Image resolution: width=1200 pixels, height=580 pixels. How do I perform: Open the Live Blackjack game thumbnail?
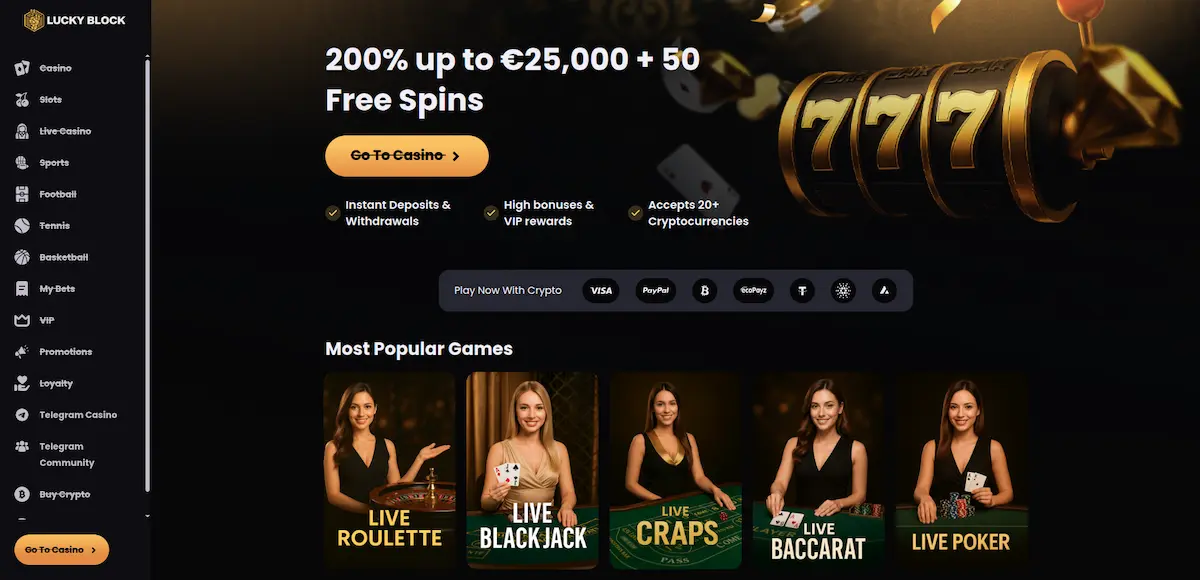click(532, 470)
